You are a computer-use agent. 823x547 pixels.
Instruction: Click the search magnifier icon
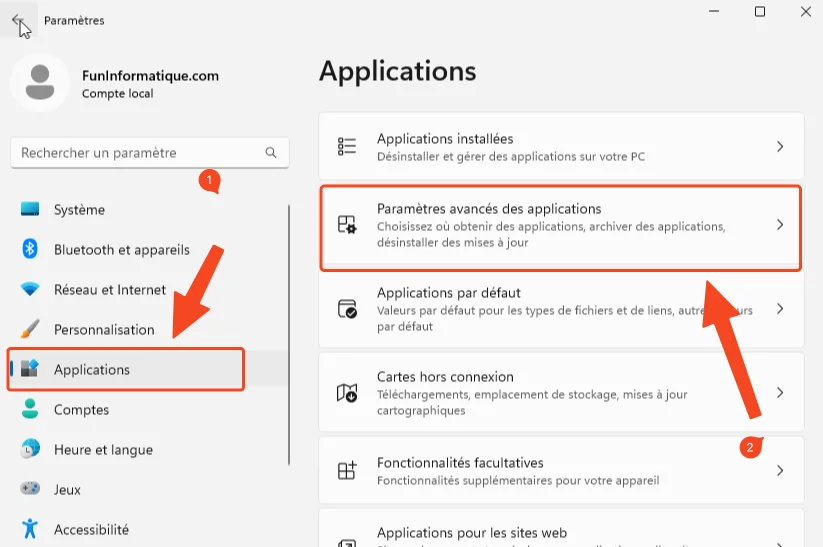click(x=271, y=153)
